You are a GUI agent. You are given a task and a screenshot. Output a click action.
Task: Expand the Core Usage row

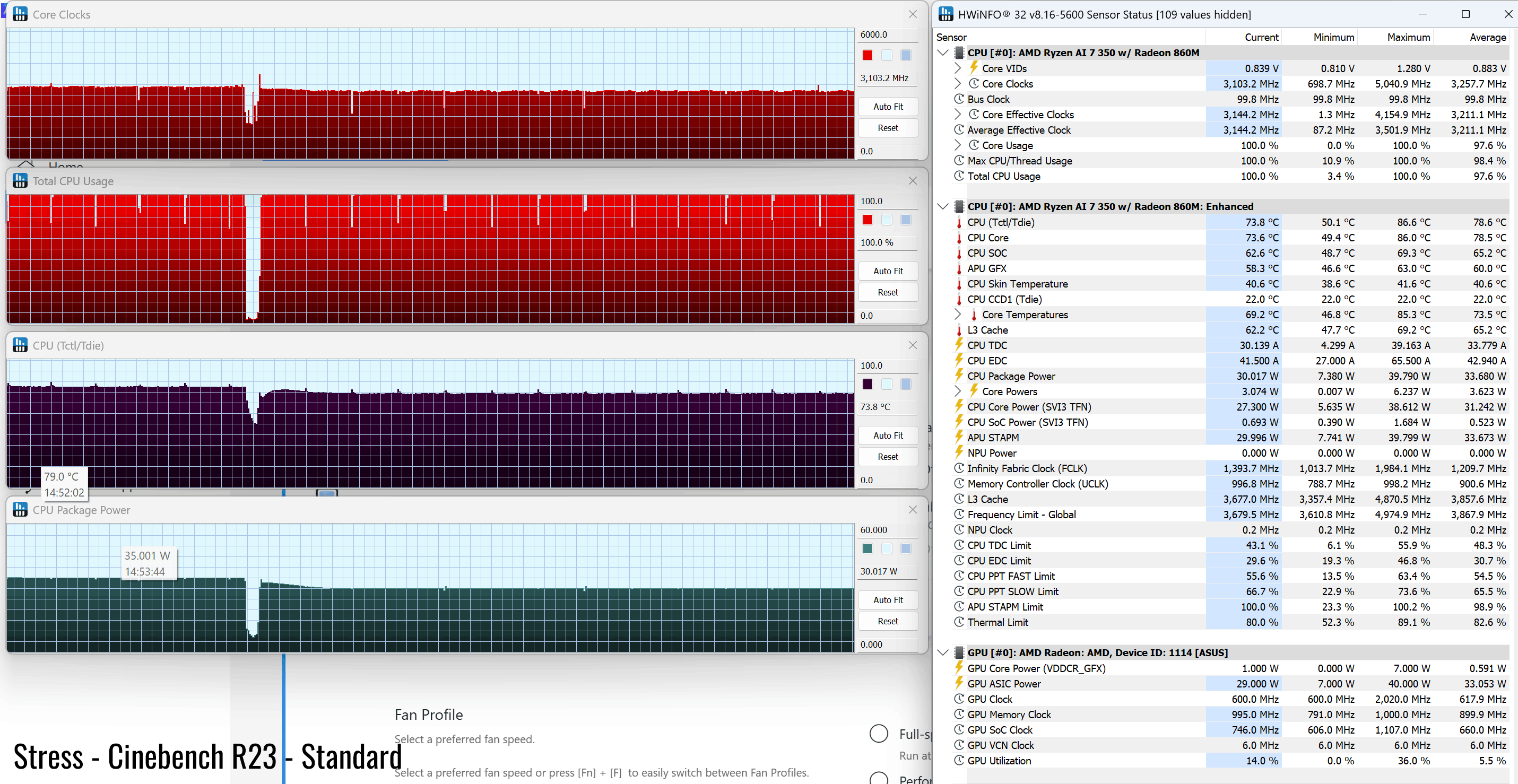coord(958,145)
